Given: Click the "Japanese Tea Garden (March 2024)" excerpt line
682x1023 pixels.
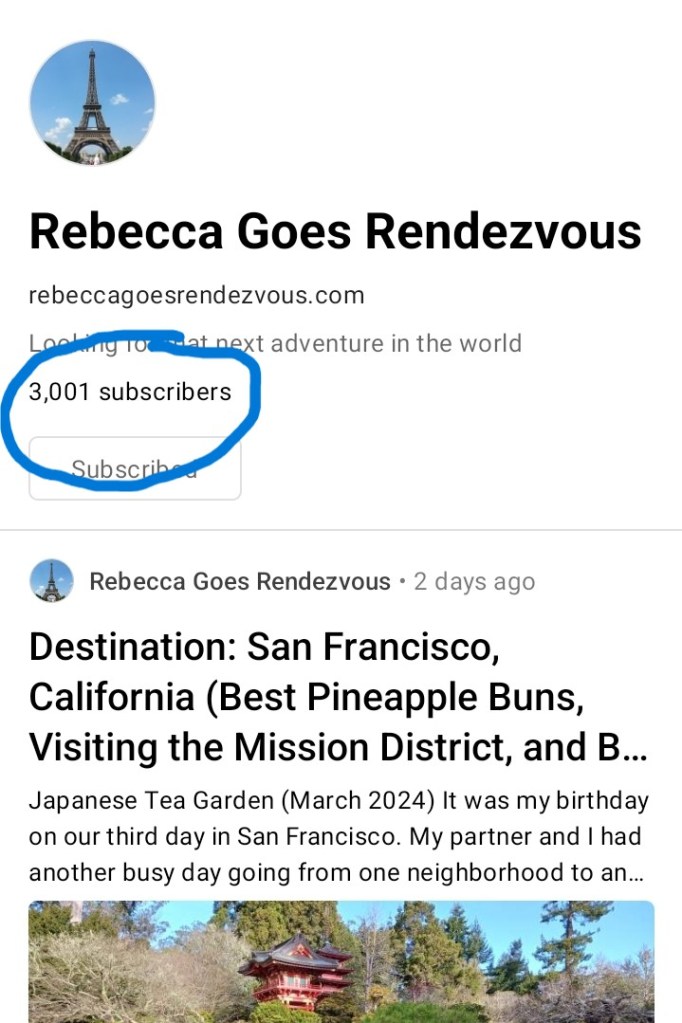Looking at the screenshot, I should coord(338,801).
